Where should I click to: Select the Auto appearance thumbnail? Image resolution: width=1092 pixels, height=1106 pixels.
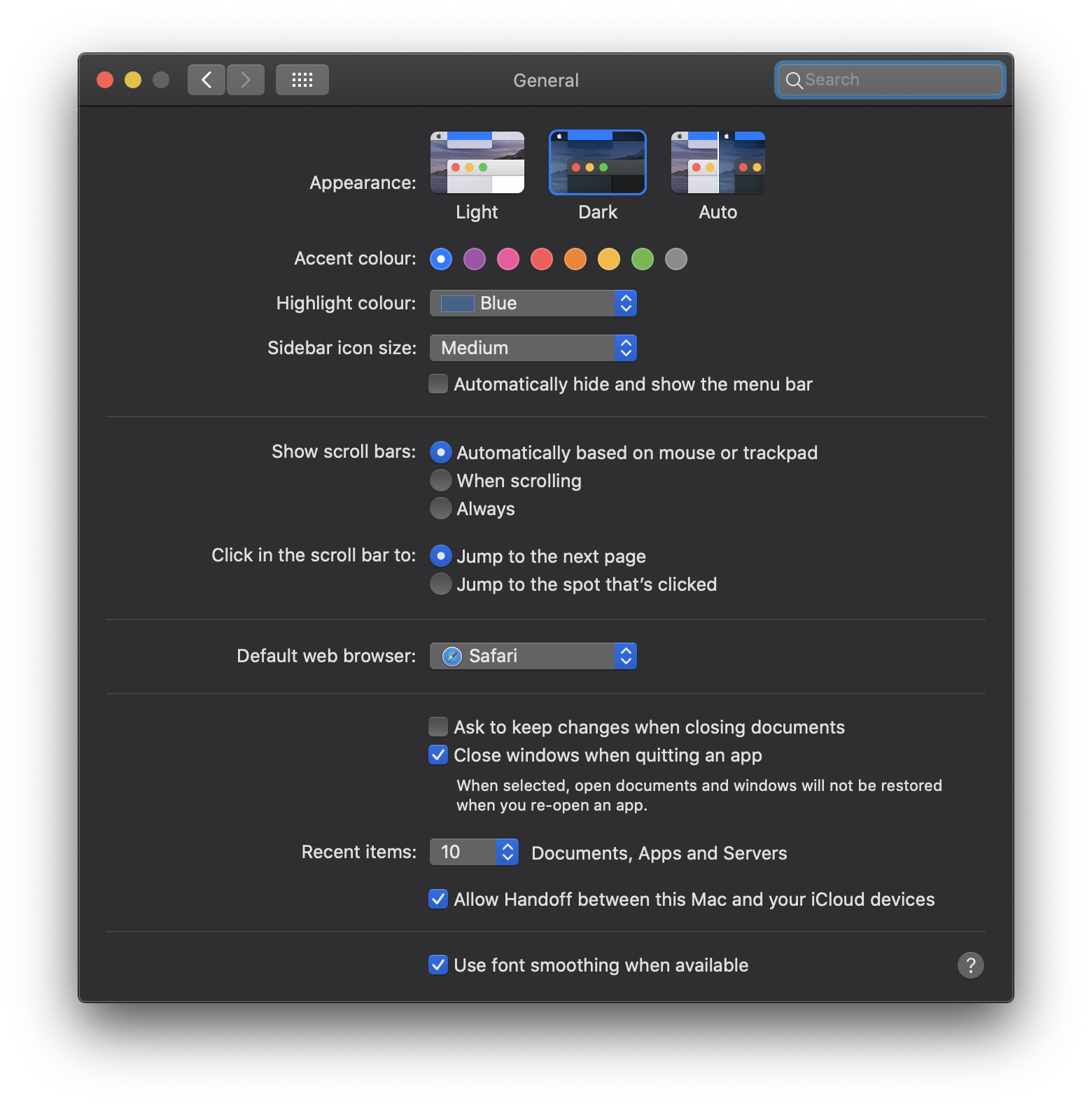click(x=718, y=162)
